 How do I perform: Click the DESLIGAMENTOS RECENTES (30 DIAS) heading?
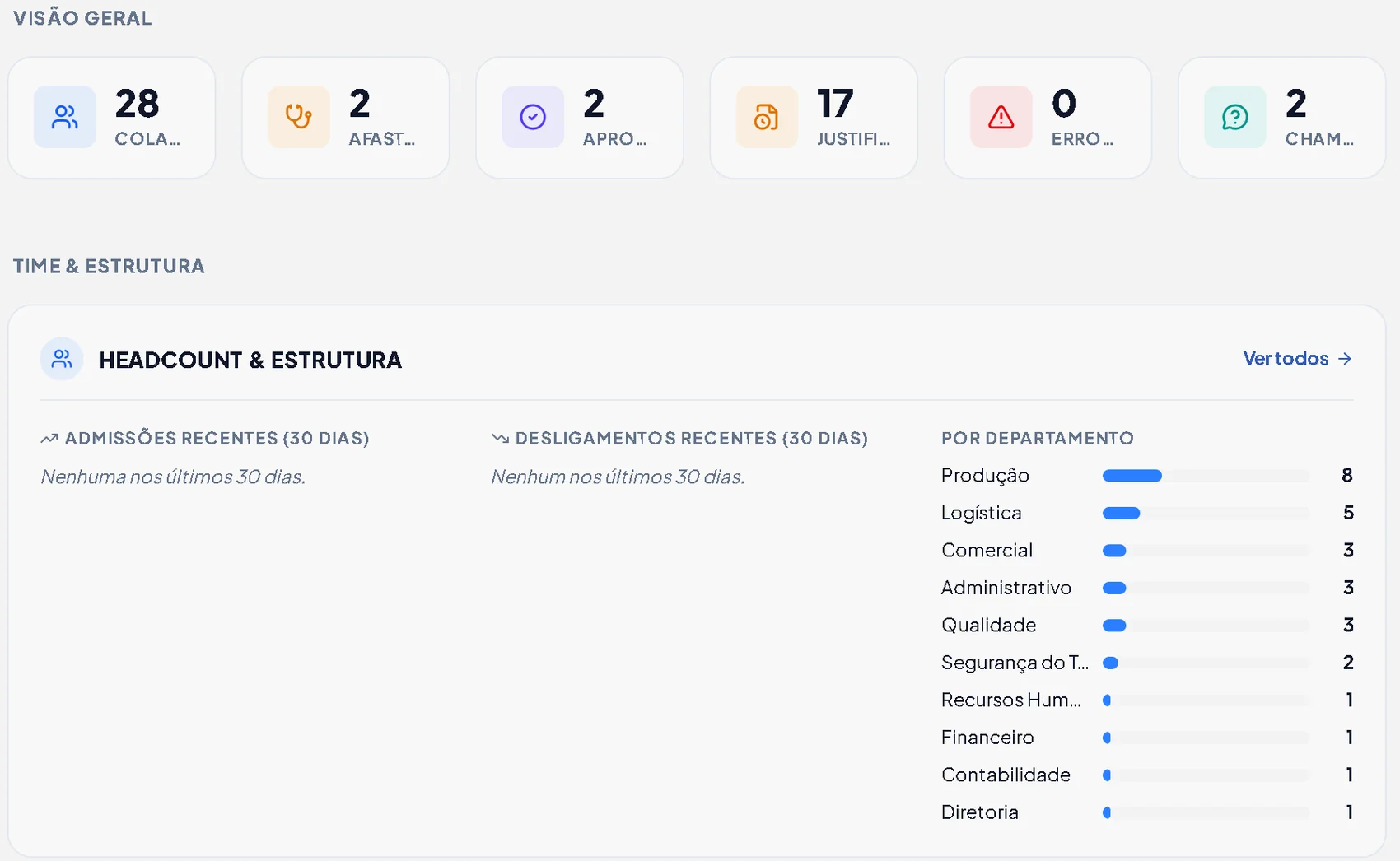coord(692,439)
